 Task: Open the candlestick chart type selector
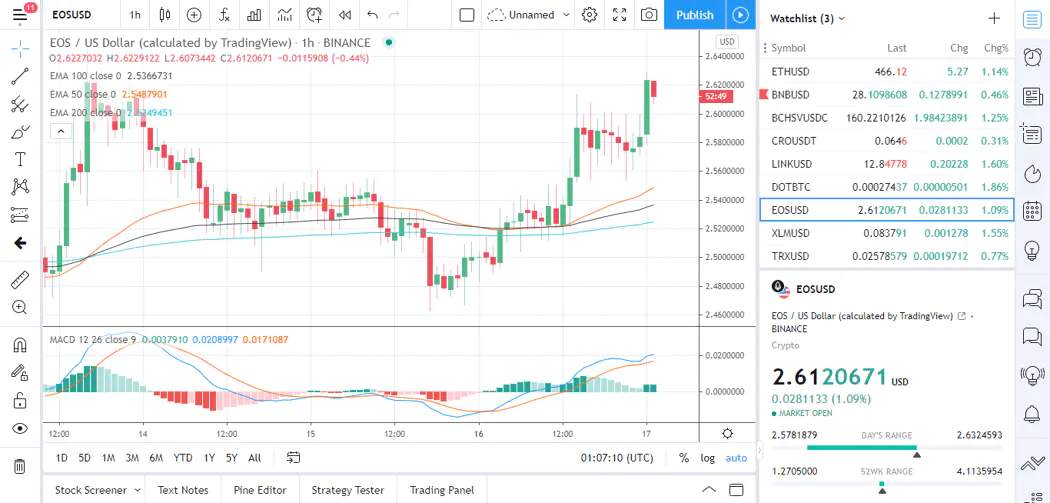pyautogui.click(x=165, y=15)
